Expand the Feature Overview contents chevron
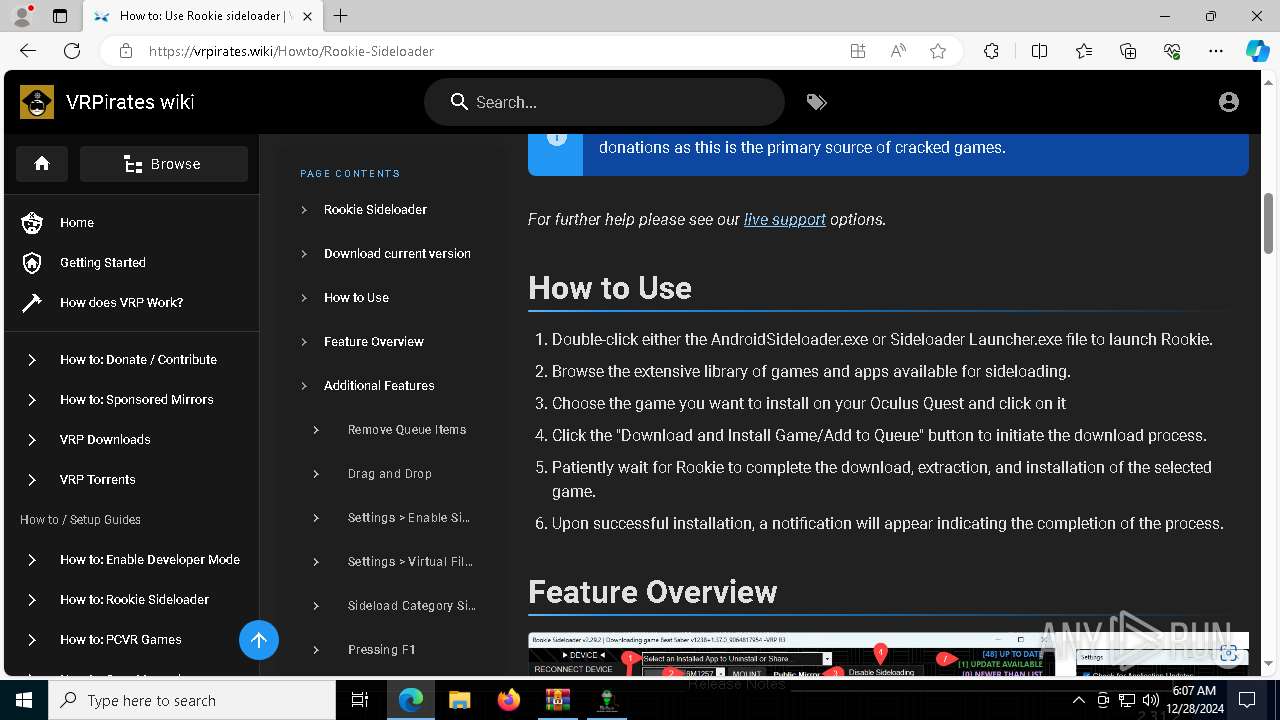 click(304, 341)
